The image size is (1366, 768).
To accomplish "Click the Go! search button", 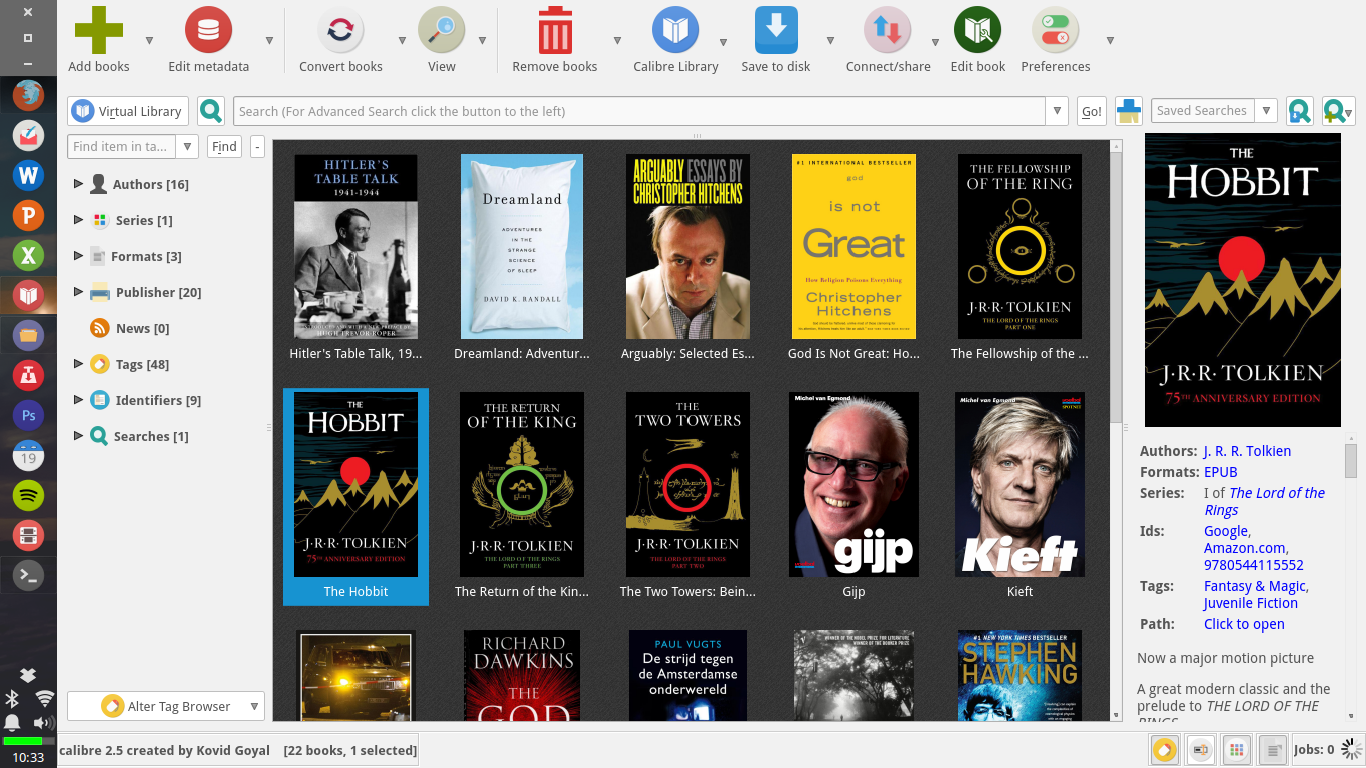I will click(x=1092, y=111).
